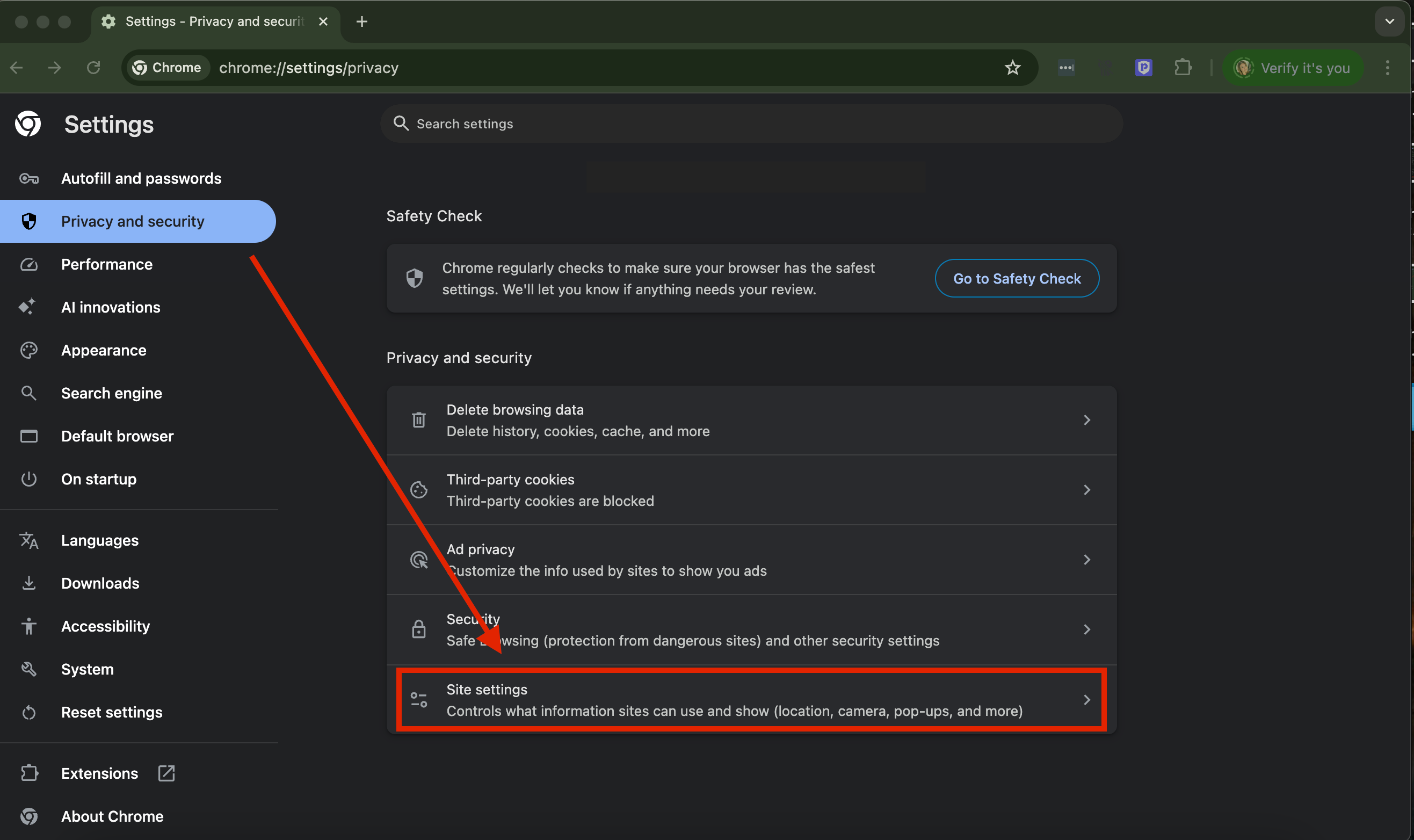This screenshot has height=840, width=1414.
Task: Click the Default browser icon
Action: tap(28, 436)
